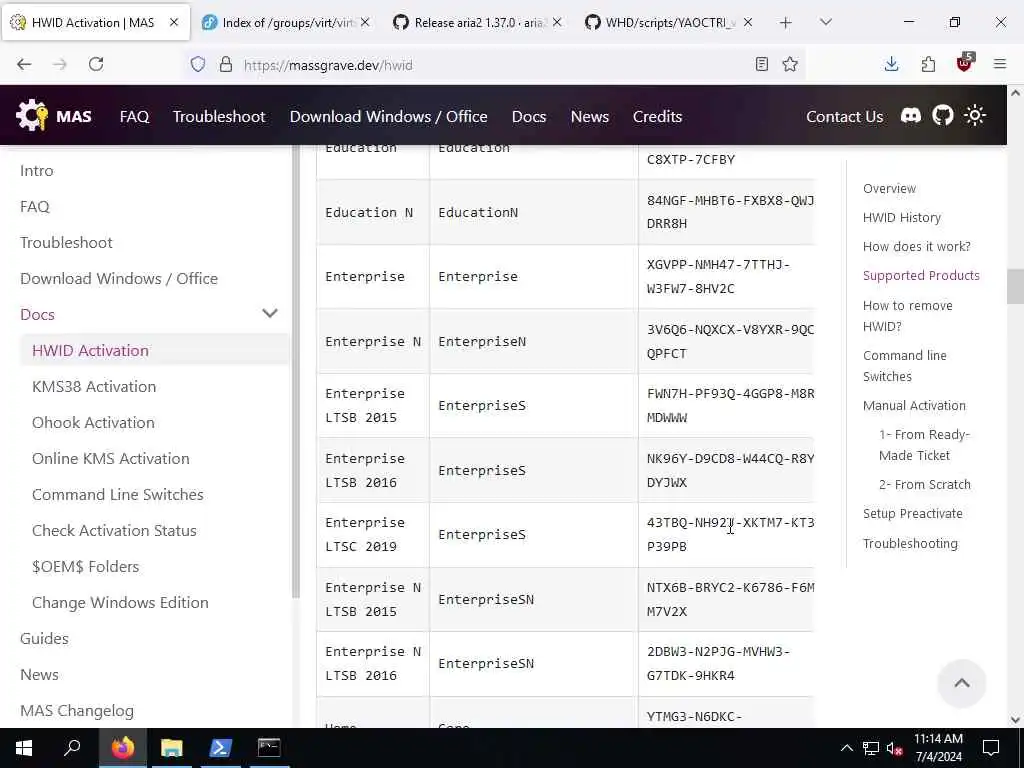Open taskbar search magnifier
This screenshot has width=1024, height=768.
[x=72, y=748]
